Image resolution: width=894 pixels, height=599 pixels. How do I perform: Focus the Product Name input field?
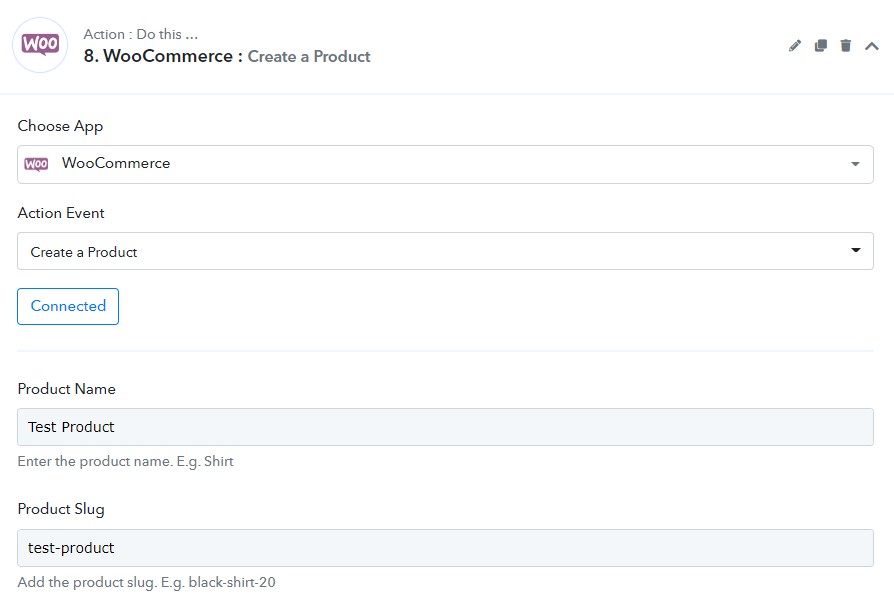(x=445, y=427)
